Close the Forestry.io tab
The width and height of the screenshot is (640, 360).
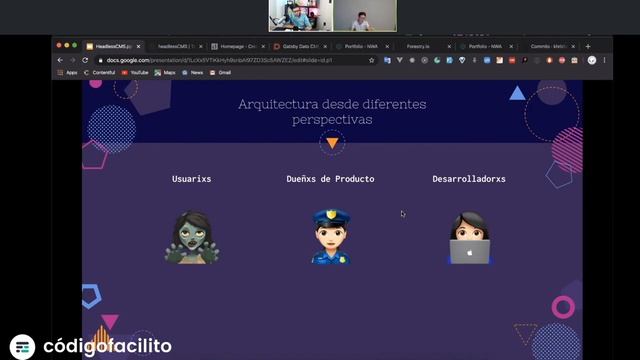[449, 47]
